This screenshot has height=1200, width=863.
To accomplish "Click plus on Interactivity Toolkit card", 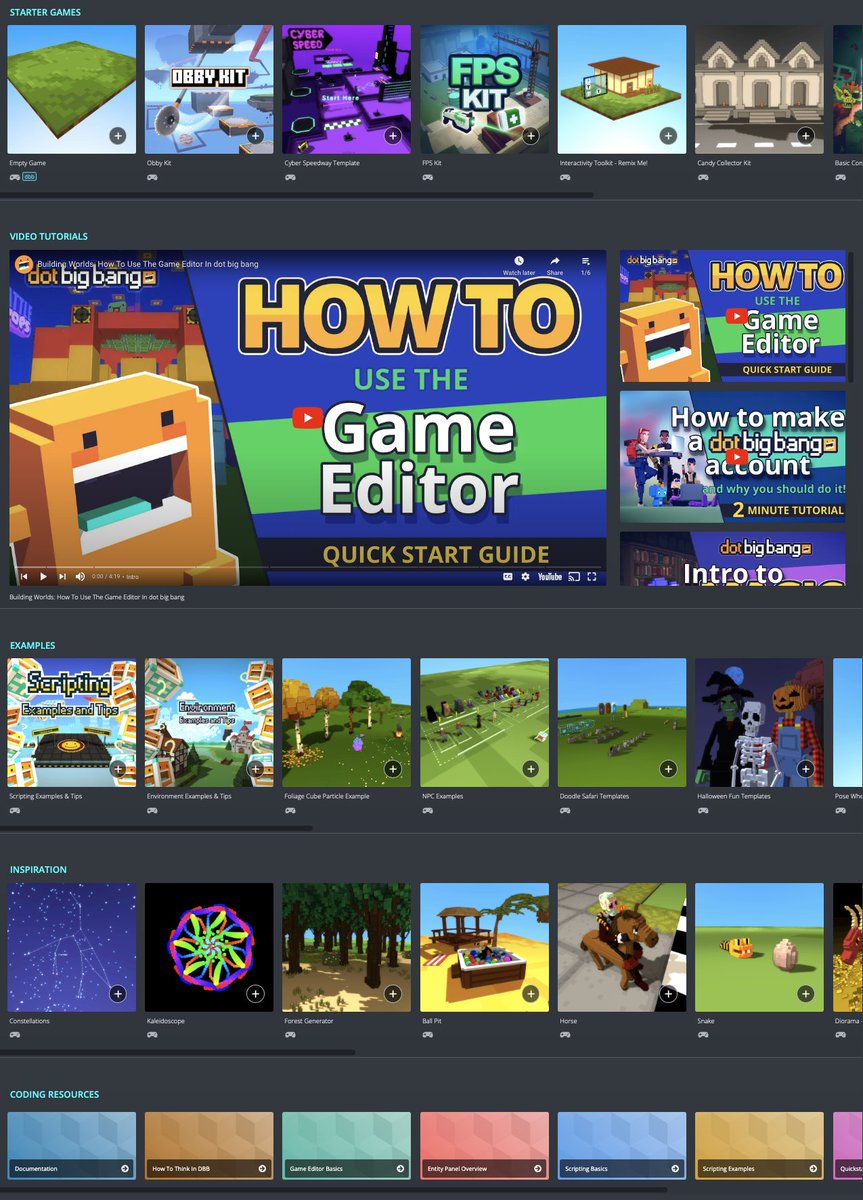I will [x=668, y=136].
